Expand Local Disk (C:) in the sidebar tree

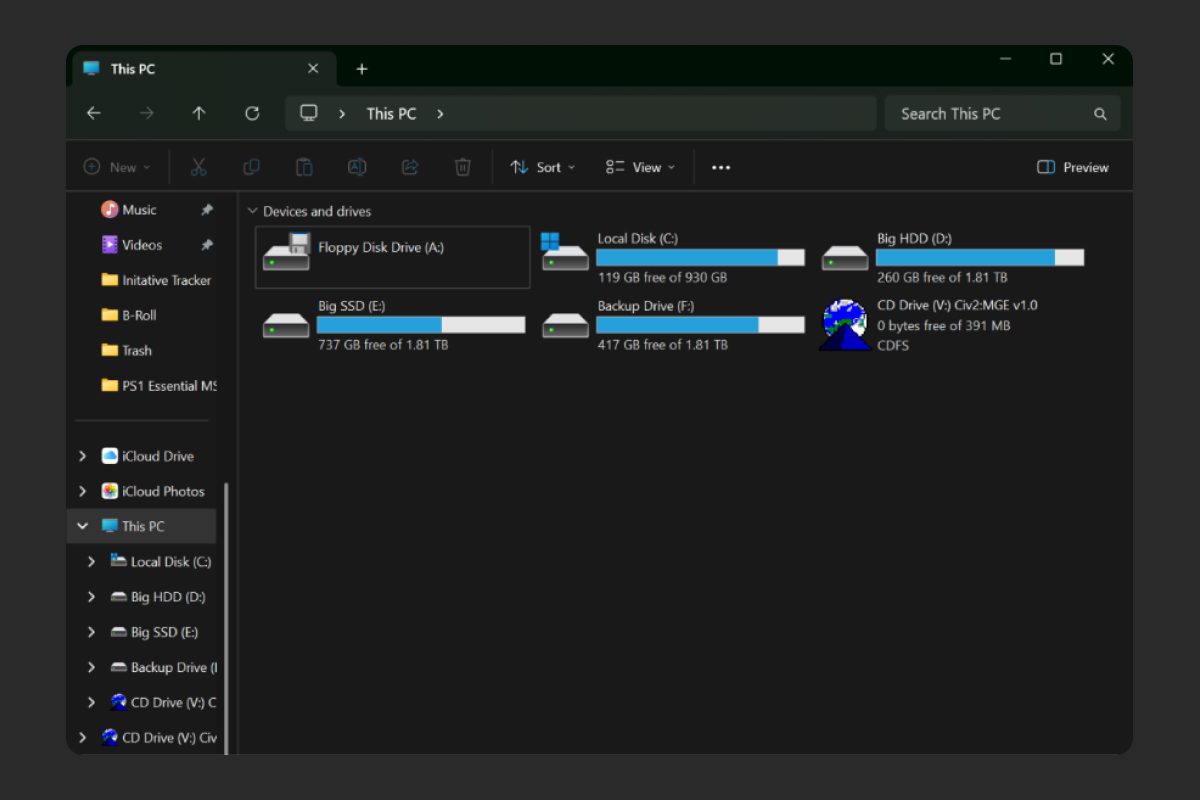[91, 561]
